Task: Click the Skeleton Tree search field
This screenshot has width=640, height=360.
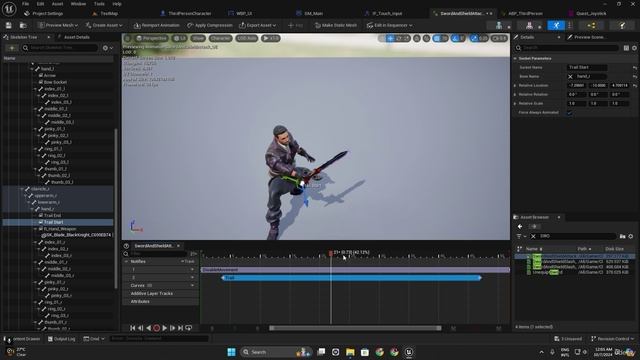Action: tap(60, 48)
